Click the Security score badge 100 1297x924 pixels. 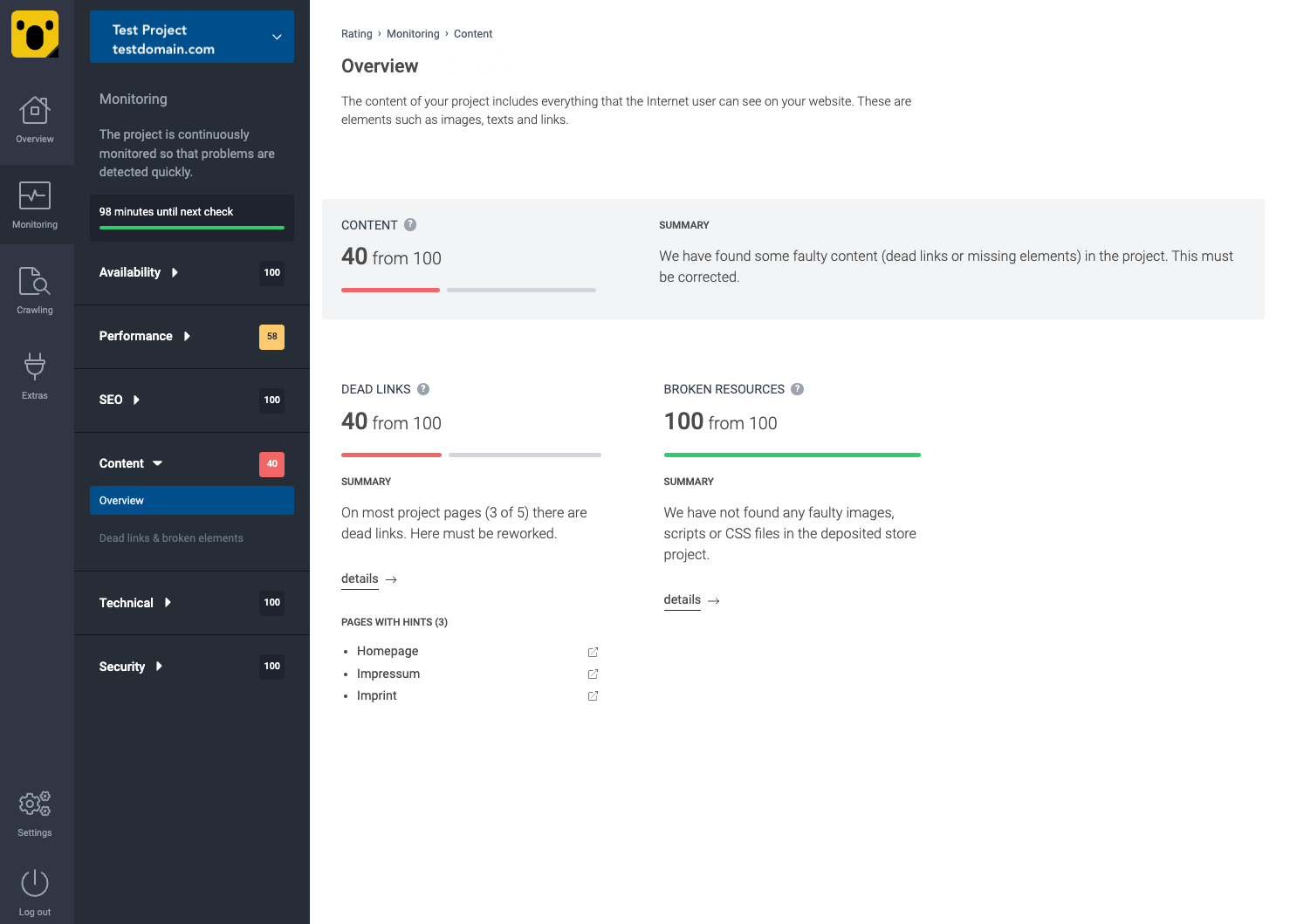pos(272,667)
